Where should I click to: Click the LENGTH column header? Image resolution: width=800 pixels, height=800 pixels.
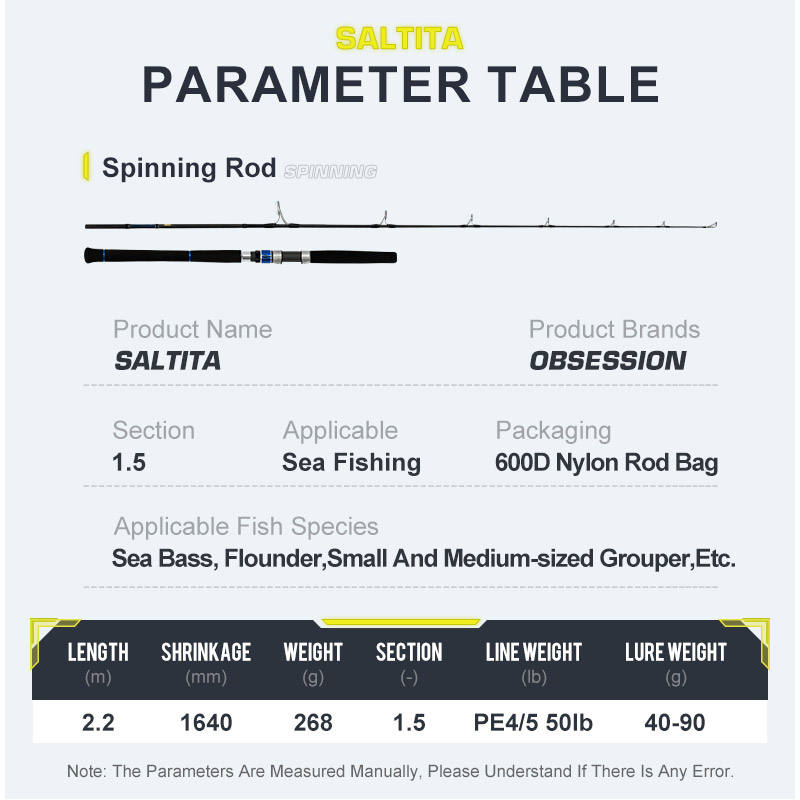point(98,653)
